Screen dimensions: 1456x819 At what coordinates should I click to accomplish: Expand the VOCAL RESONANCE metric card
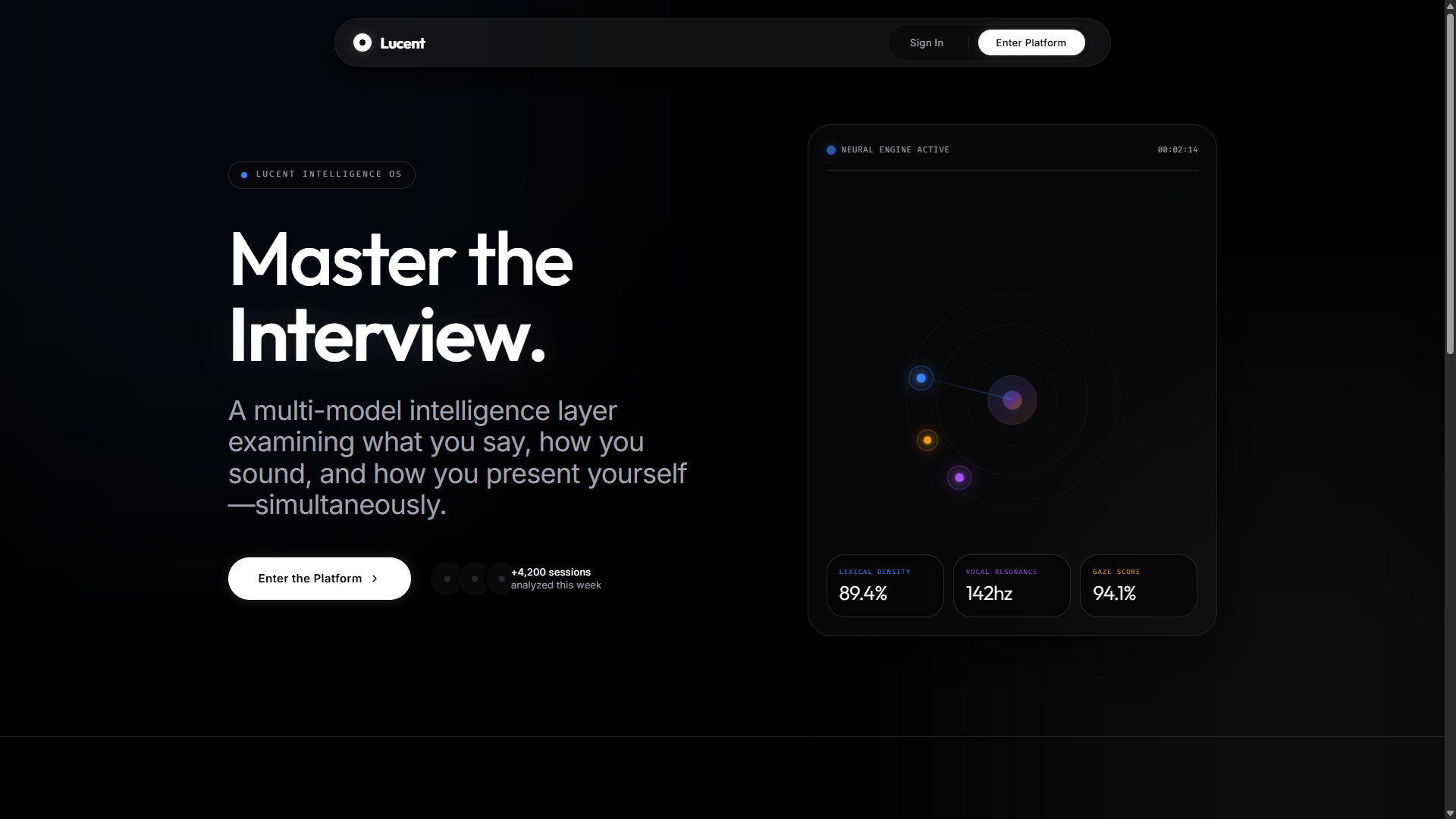(x=1011, y=585)
